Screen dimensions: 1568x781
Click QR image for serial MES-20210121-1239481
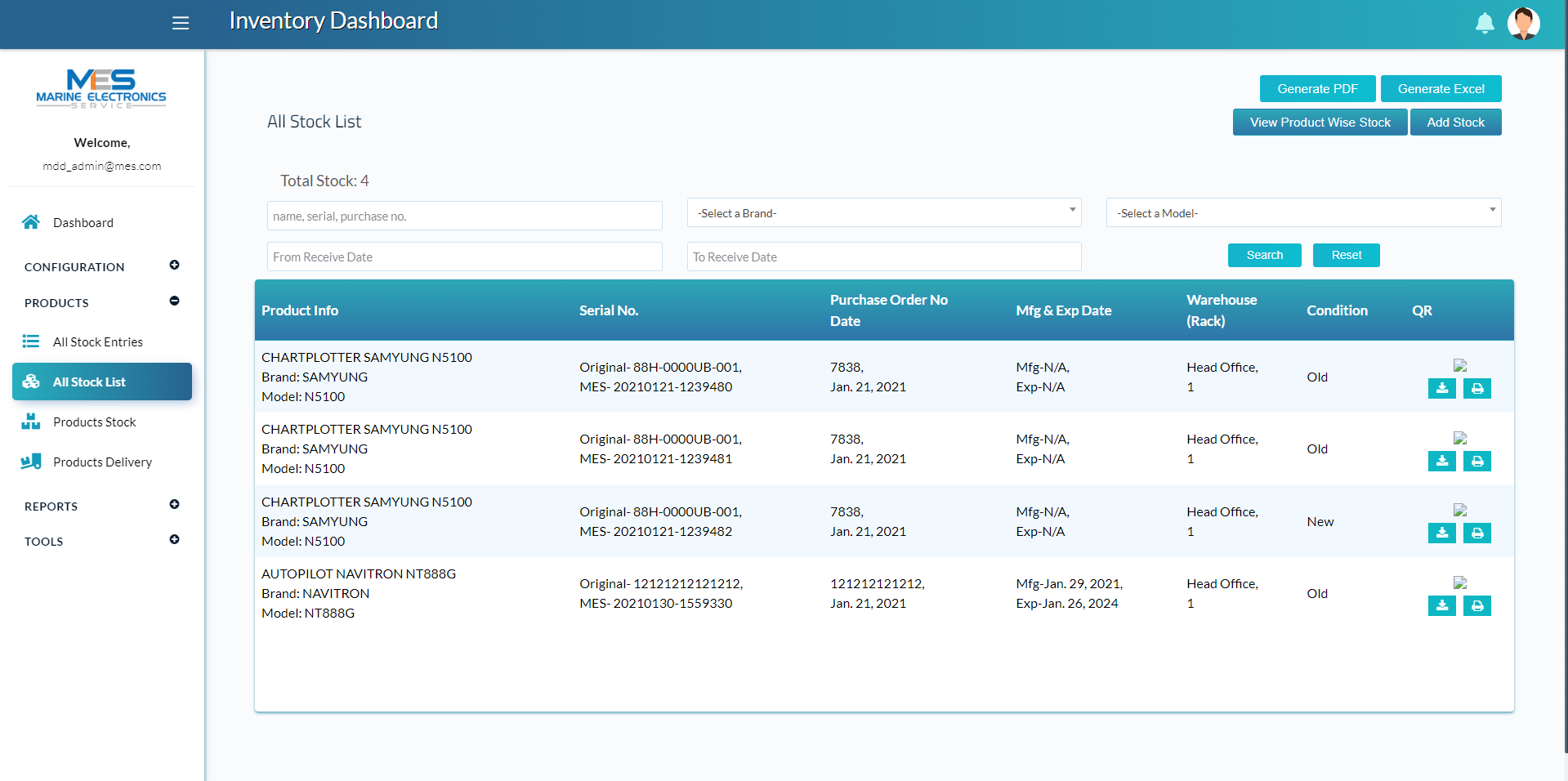click(1460, 438)
